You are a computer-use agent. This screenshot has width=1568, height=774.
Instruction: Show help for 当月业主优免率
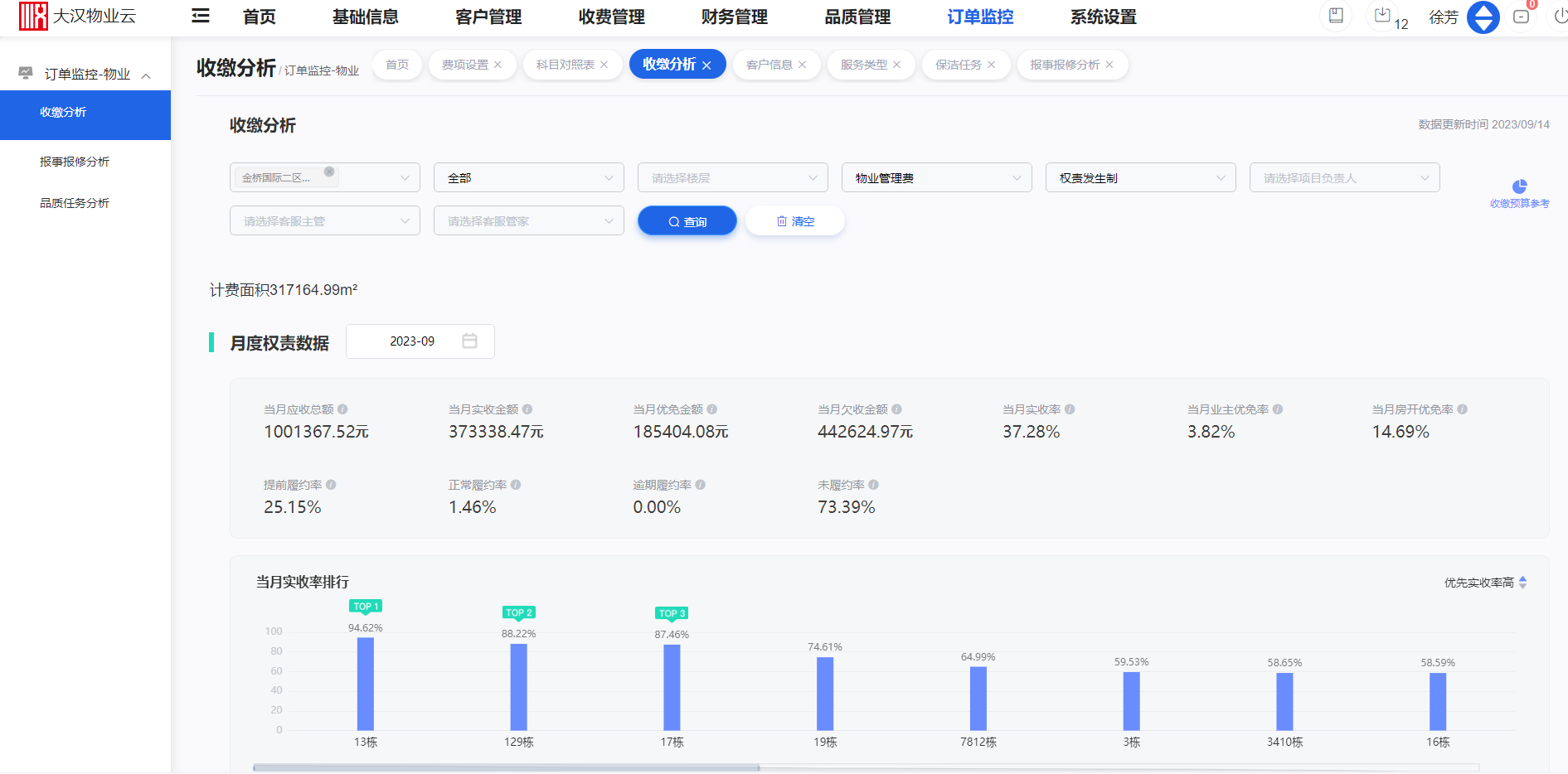(x=1278, y=409)
